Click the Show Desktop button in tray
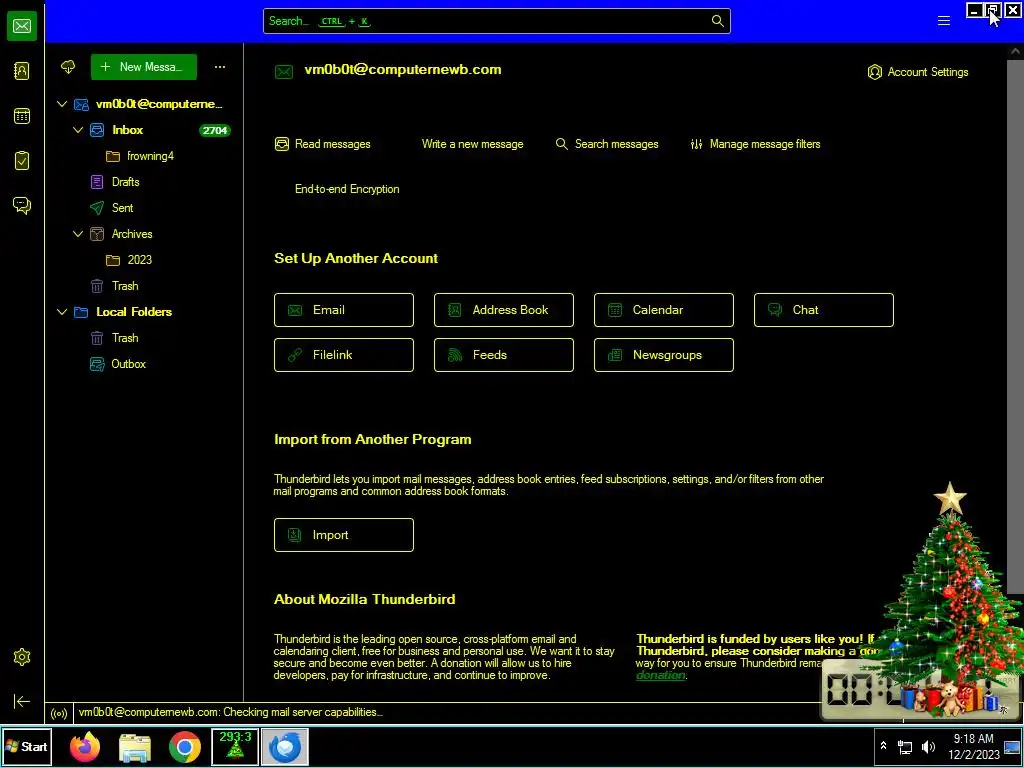The height and width of the screenshot is (768, 1024). click(1012, 746)
